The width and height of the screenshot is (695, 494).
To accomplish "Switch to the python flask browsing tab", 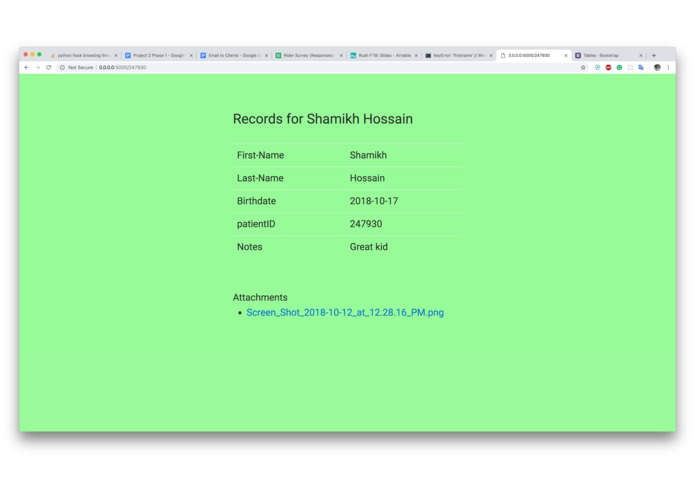I will point(83,55).
